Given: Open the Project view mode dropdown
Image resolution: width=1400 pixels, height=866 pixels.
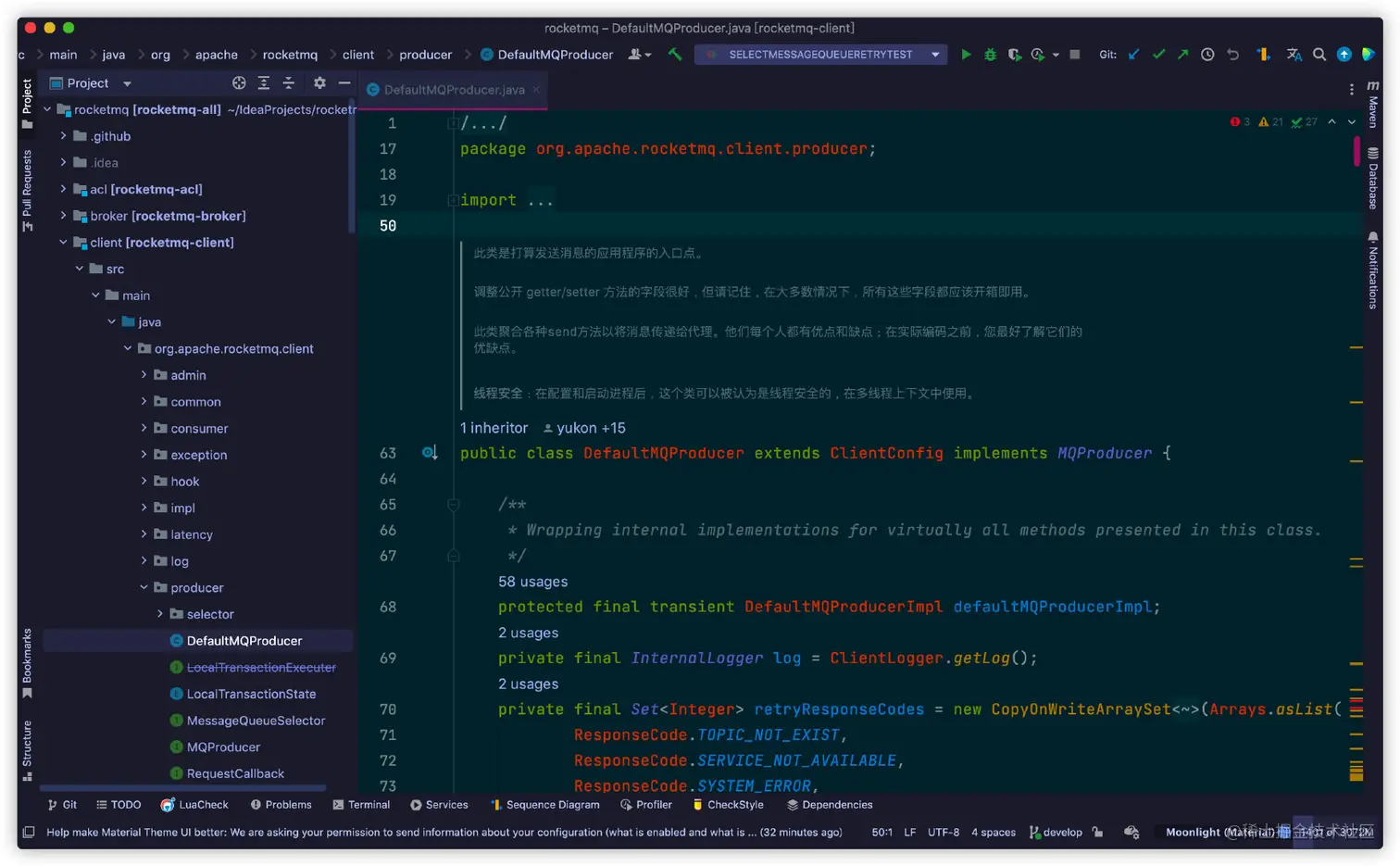Looking at the screenshot, I should coord(127,83).
